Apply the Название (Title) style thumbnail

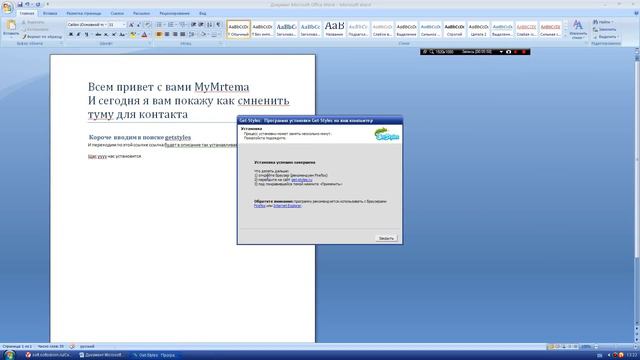click(334, 29)
